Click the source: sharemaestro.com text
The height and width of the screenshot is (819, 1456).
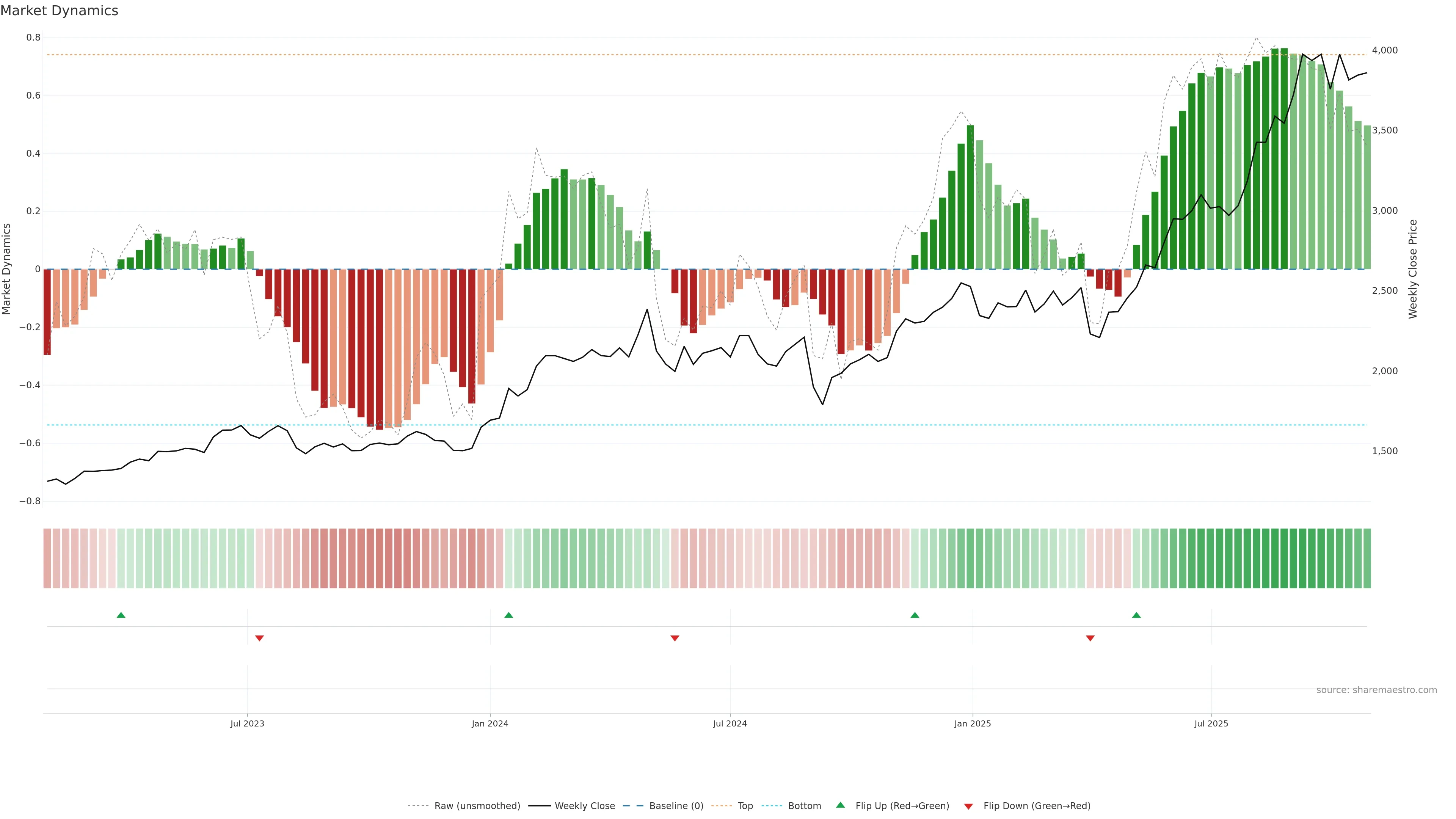[1376, 690]
